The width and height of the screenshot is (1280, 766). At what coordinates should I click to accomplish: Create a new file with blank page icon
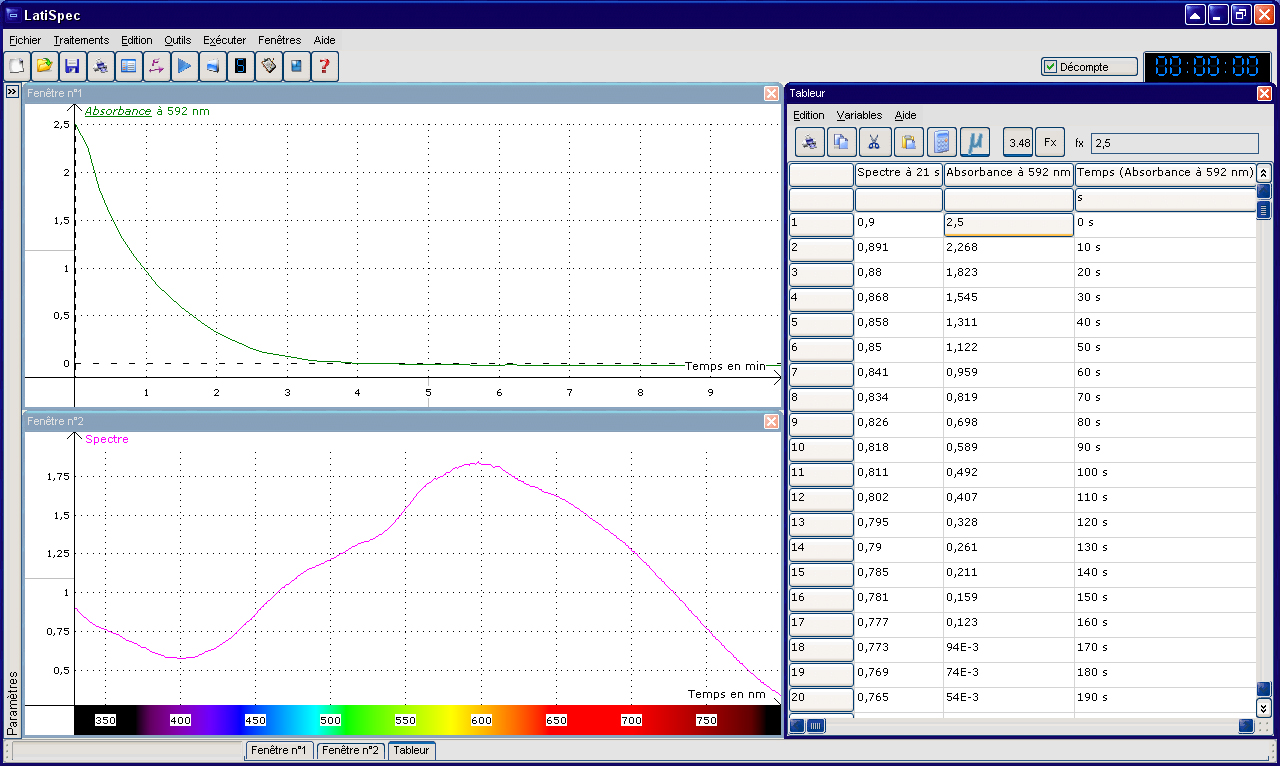coord(17,66)
